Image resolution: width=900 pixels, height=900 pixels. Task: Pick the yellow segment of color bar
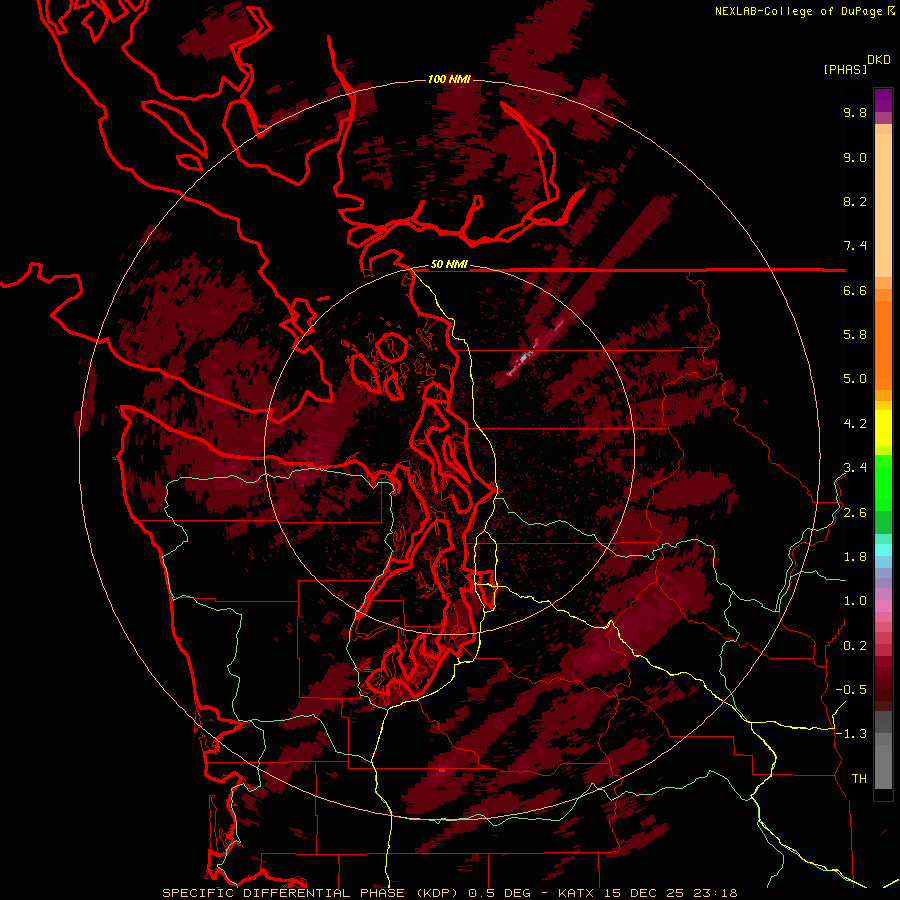[883, 428]
